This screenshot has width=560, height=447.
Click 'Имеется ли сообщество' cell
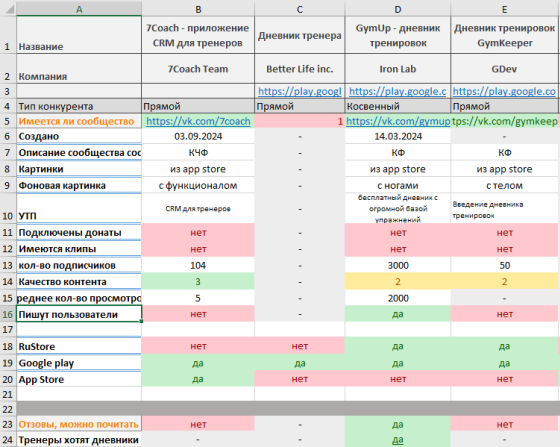[x=79, y=121]
